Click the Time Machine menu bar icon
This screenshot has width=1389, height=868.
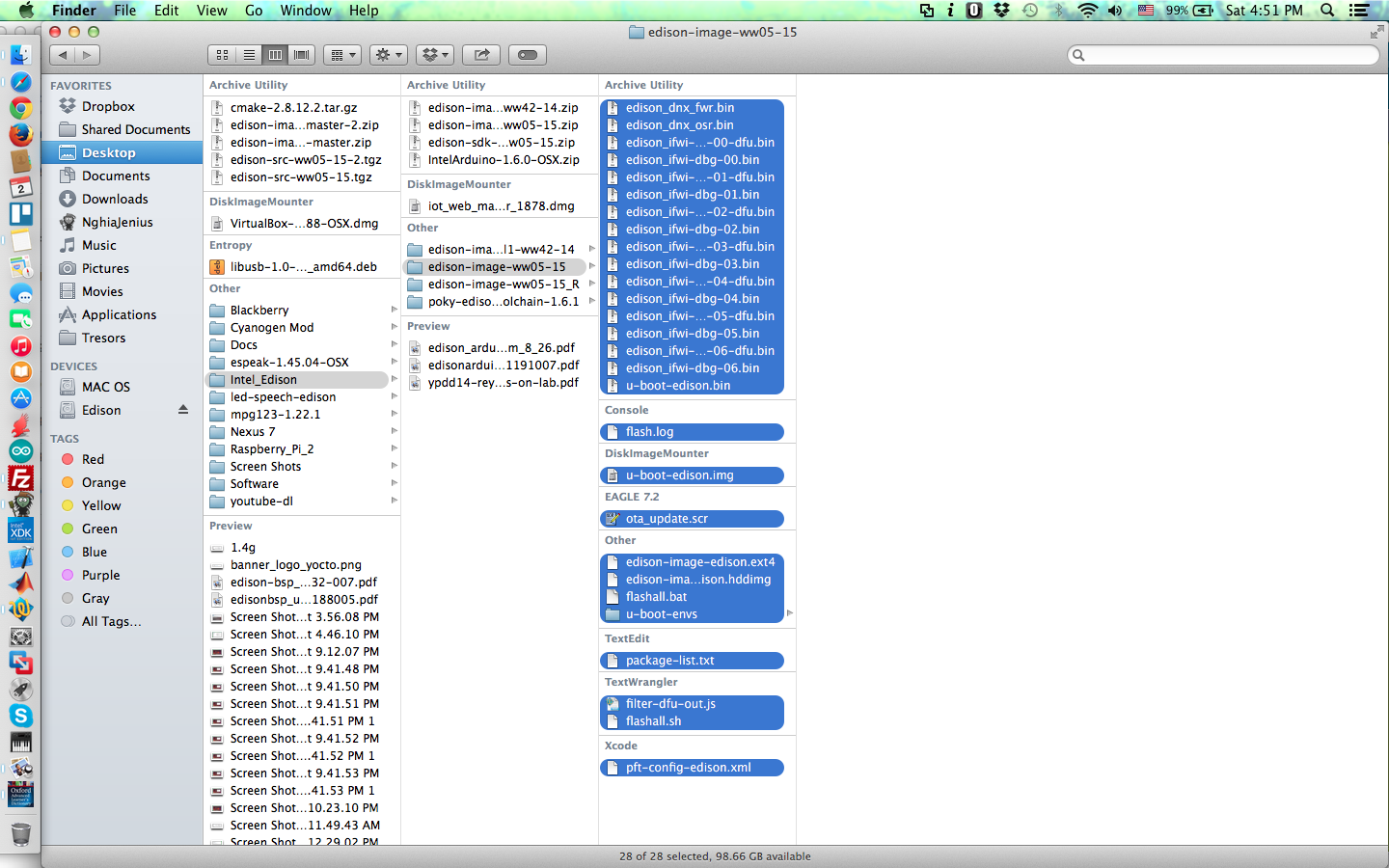(x=1030, y=11)
